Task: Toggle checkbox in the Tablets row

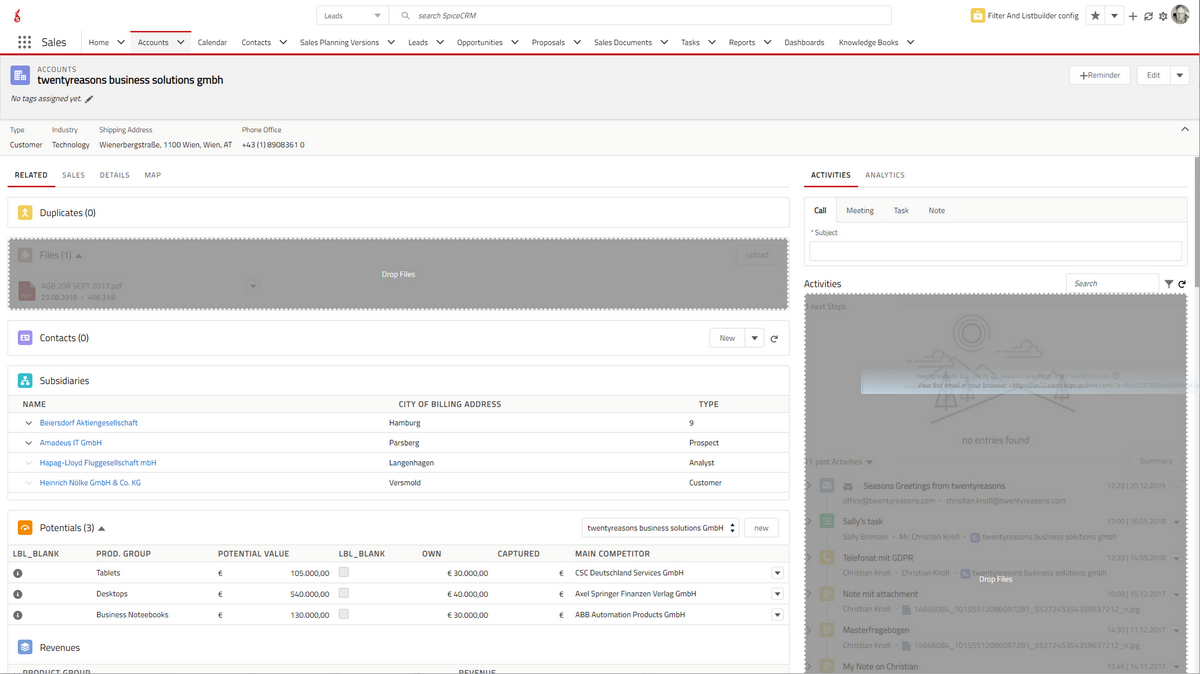Action: pyautogui.click(x=343, y=573)
